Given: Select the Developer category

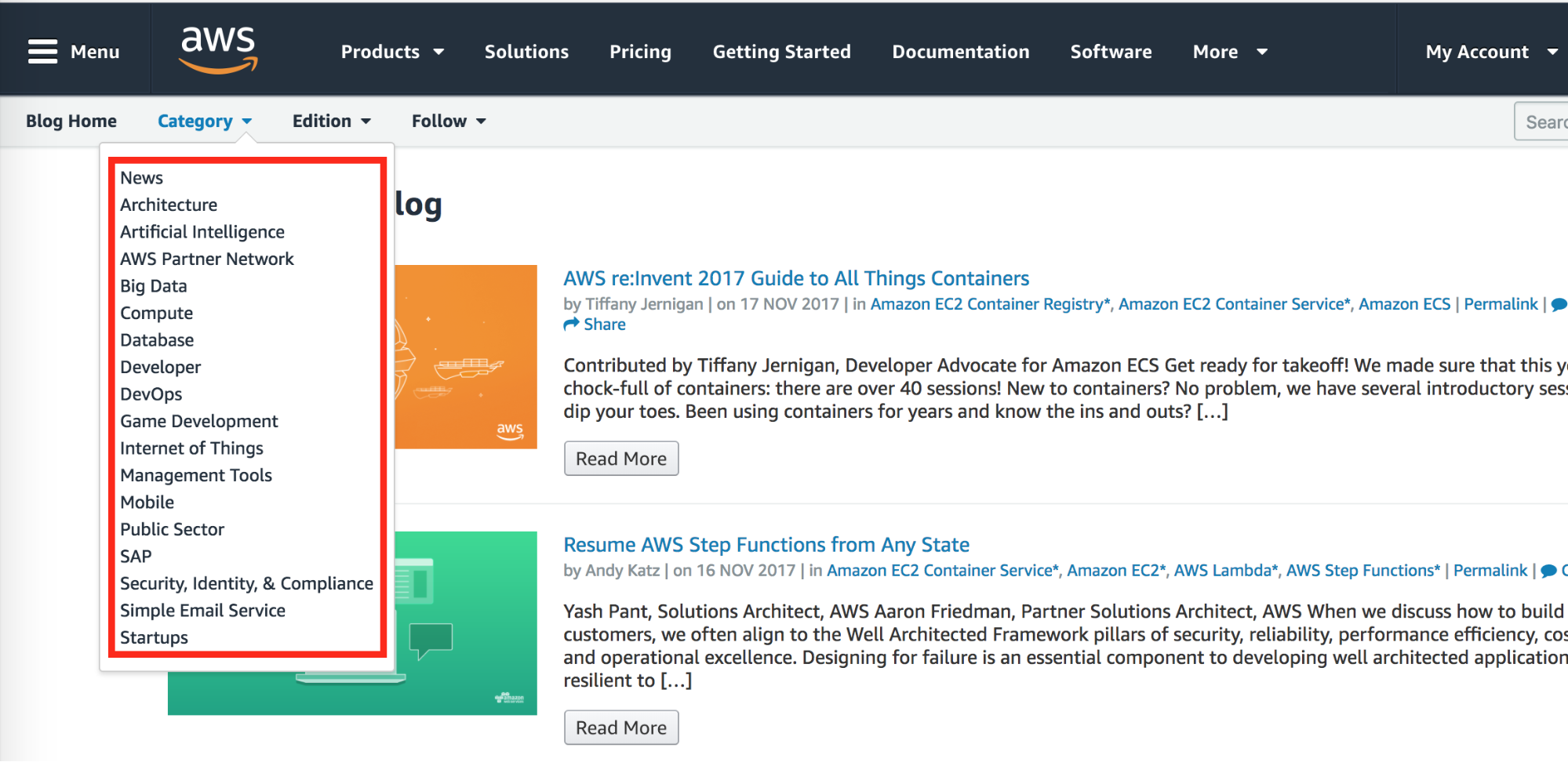Looking at the screenshot, I should pos(161,368).
